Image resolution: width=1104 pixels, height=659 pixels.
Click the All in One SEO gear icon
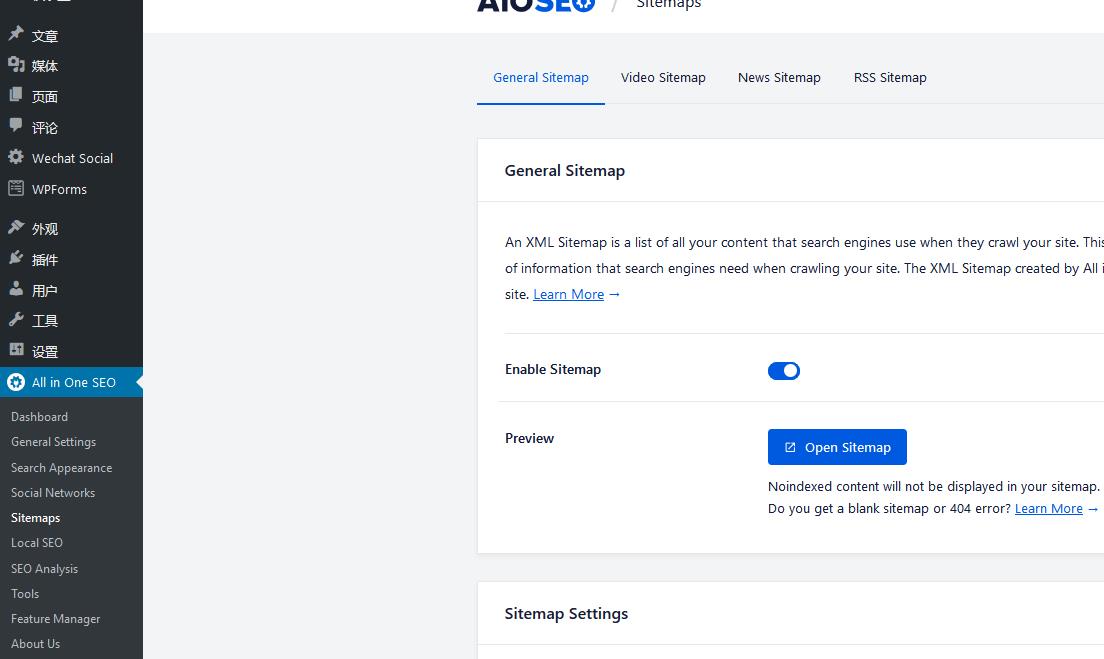15,382
